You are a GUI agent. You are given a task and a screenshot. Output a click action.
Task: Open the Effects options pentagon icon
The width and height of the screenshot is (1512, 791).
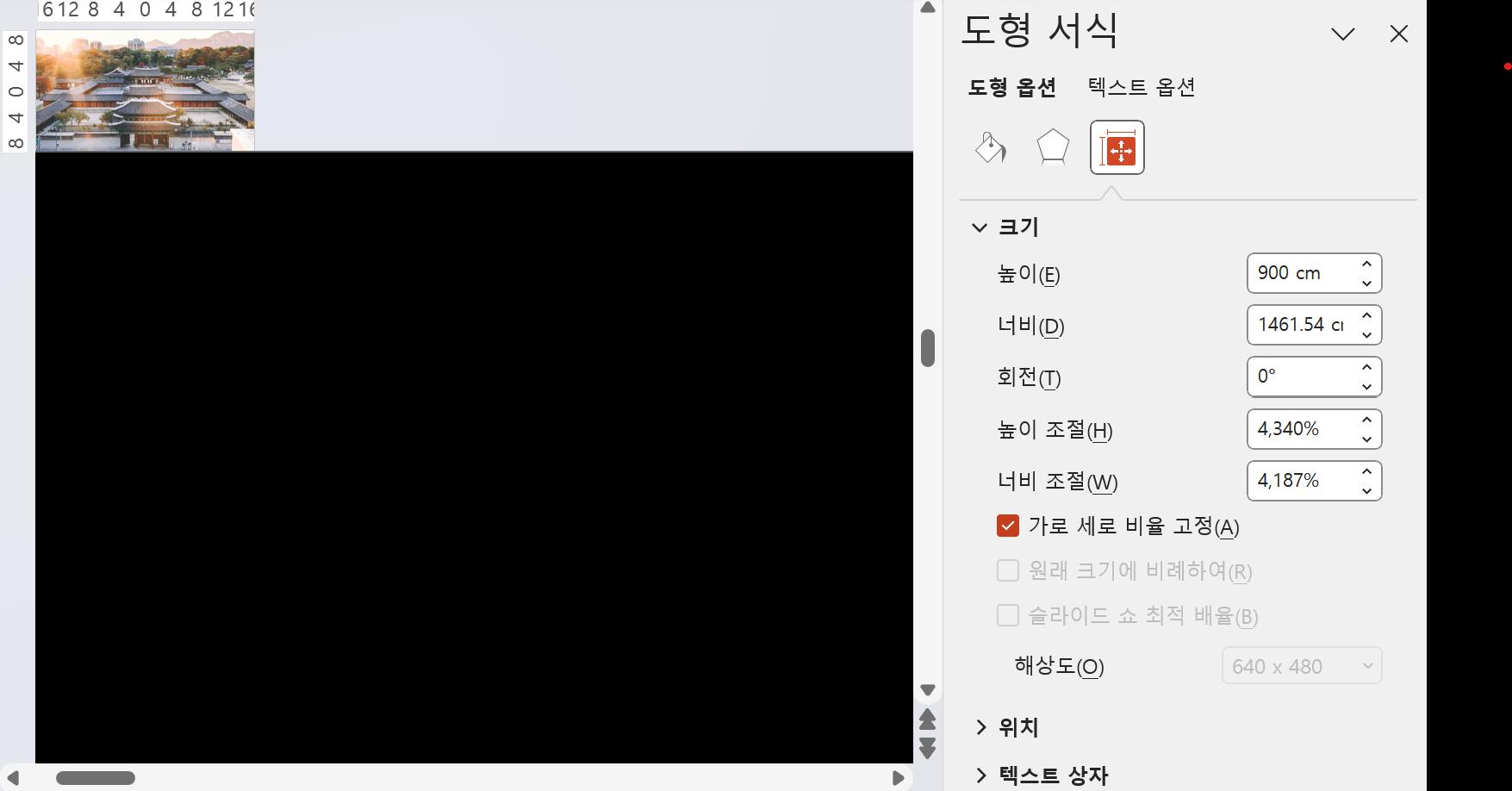1052,147
